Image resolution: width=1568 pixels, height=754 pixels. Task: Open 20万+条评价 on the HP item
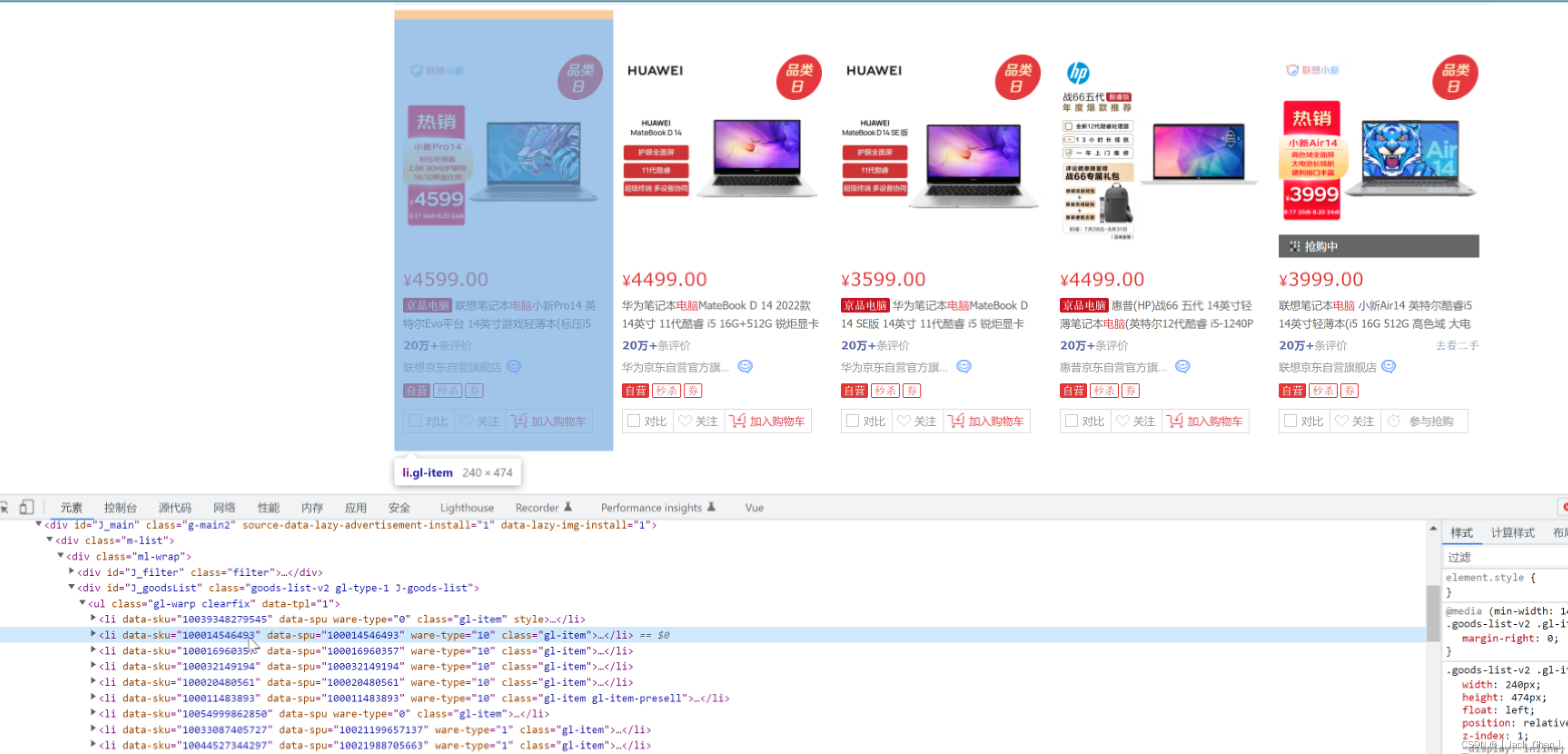(1094, 345)
